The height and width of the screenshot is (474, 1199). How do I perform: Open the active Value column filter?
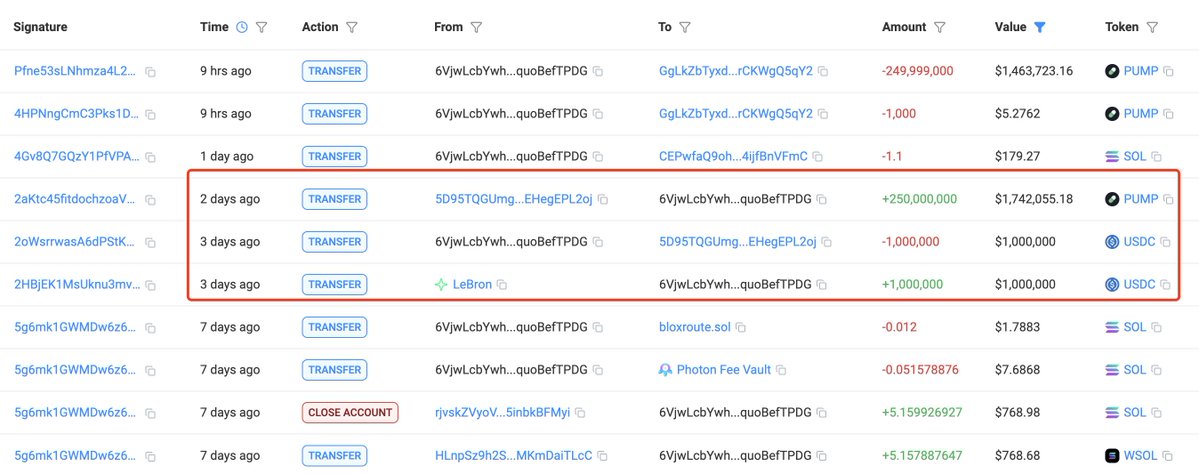(1039, 28)
